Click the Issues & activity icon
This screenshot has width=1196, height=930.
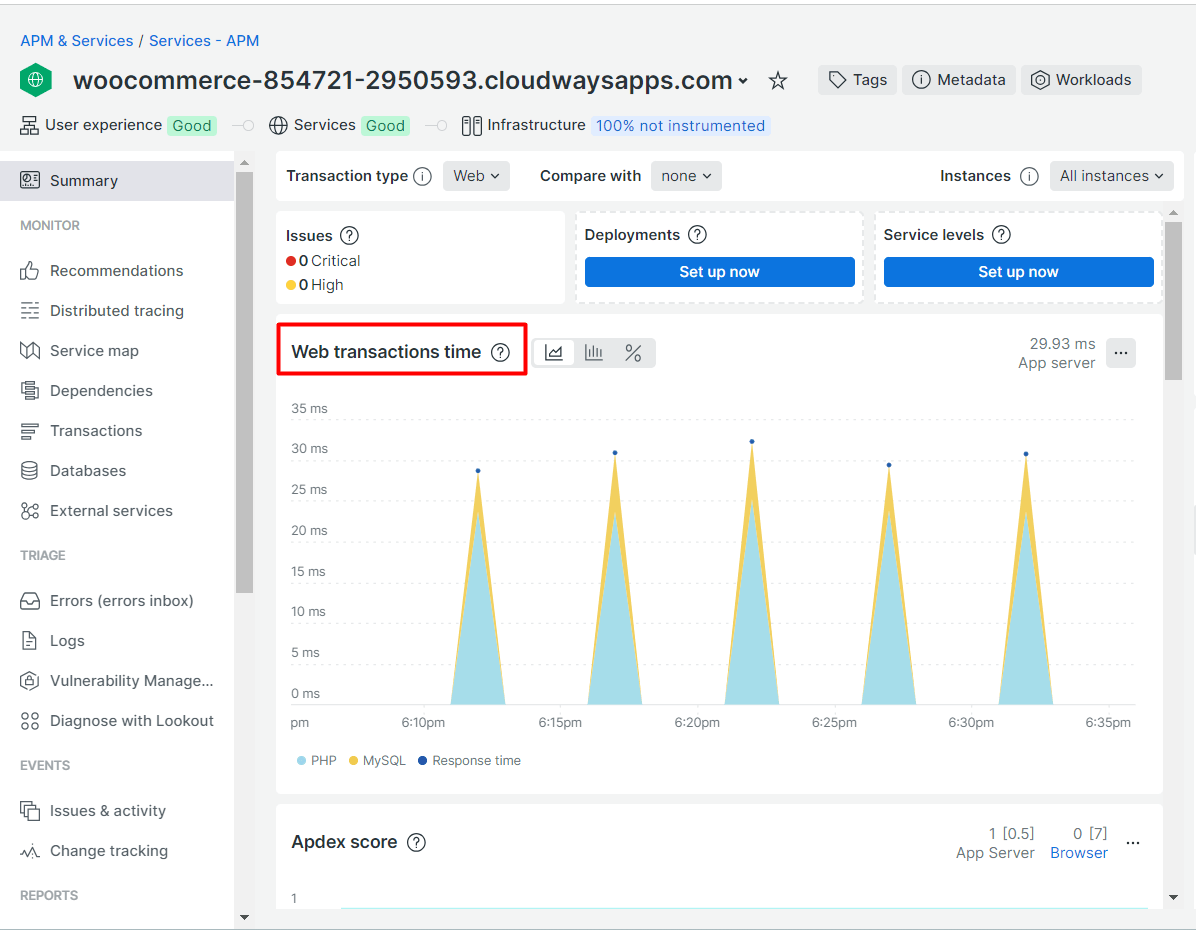[29, 811]
